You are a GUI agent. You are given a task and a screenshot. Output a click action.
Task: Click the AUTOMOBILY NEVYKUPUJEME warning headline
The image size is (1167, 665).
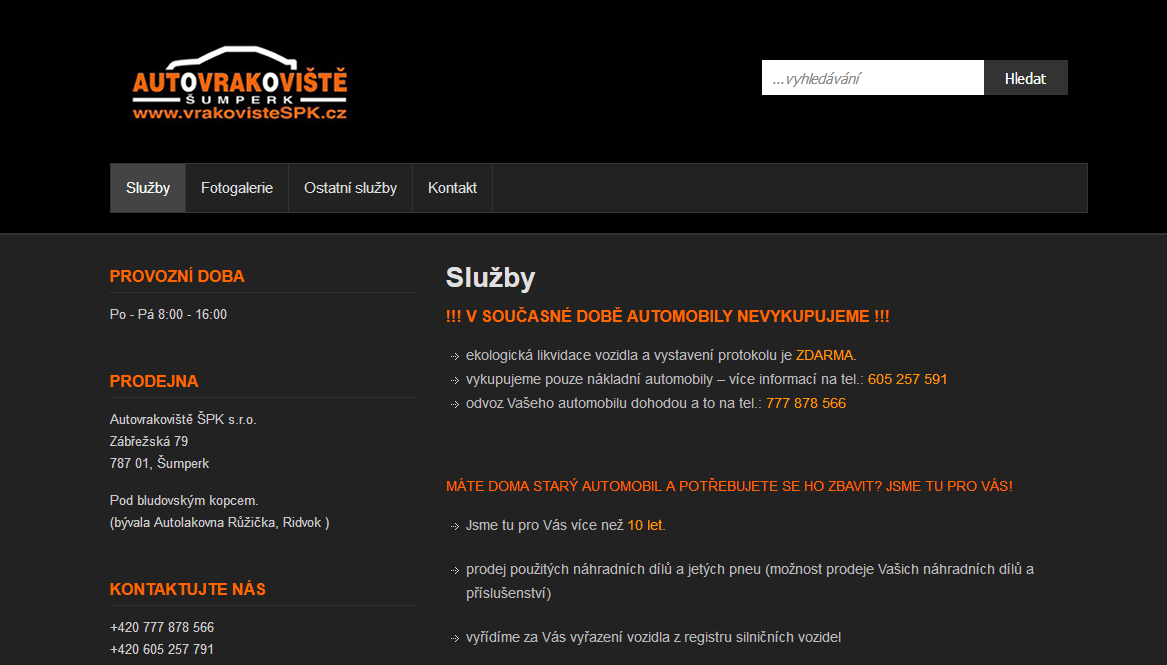(668, 316)
